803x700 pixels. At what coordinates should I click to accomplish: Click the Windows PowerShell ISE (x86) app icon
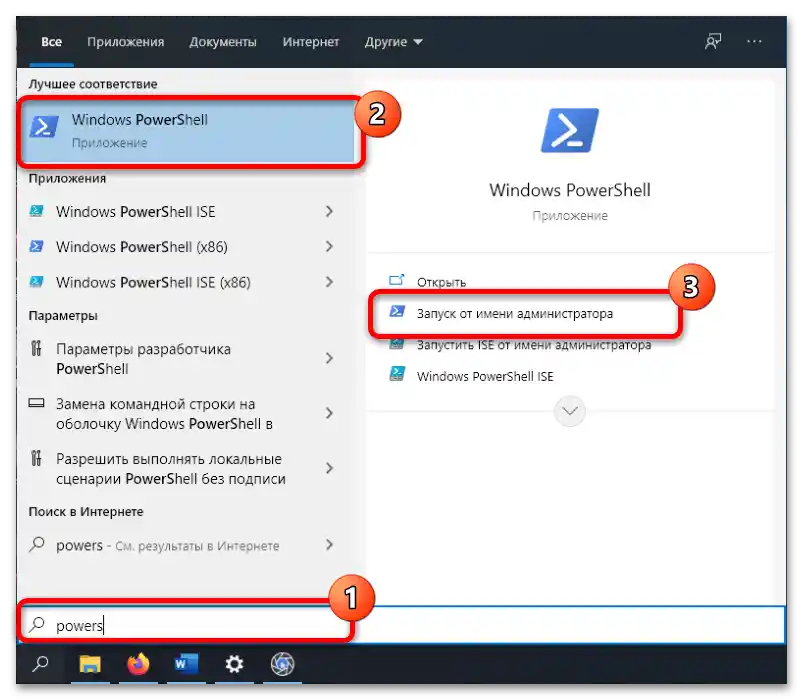click(36, 282)
